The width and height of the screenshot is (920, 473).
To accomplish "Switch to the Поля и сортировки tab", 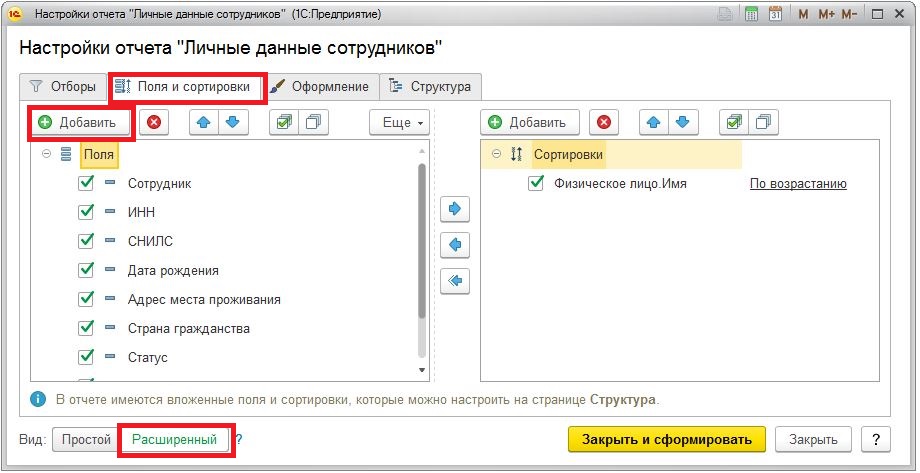I will [x=187, y=87].
